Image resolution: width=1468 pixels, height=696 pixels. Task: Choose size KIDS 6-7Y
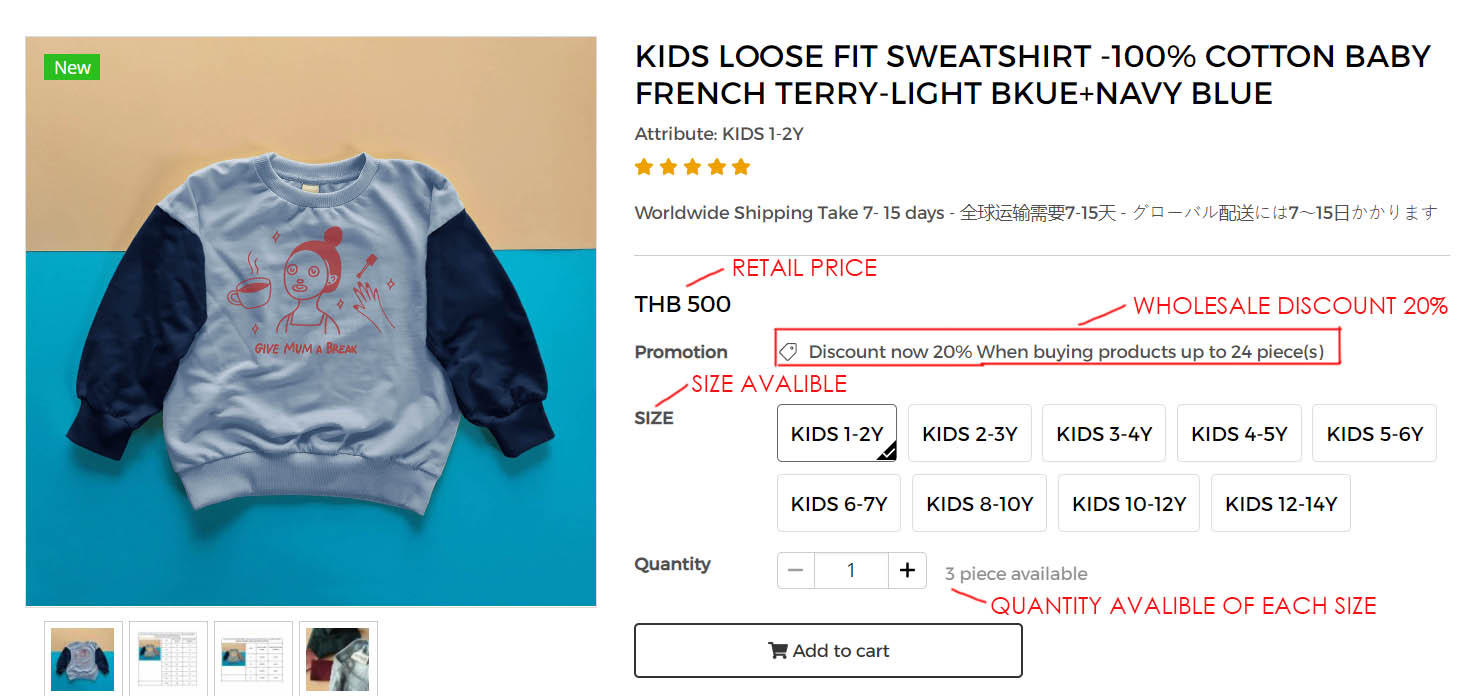pyautogui.click(x=839, y=503)
